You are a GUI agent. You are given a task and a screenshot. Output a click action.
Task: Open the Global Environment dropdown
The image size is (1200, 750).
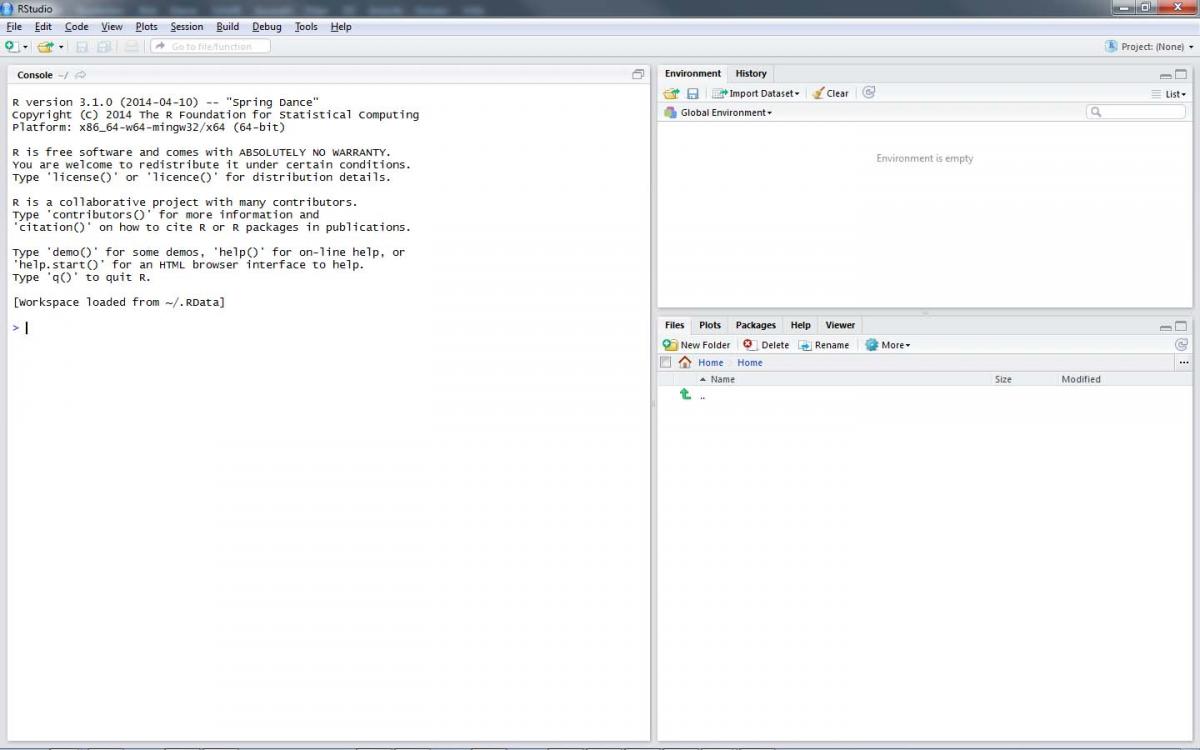click(718, 113)
